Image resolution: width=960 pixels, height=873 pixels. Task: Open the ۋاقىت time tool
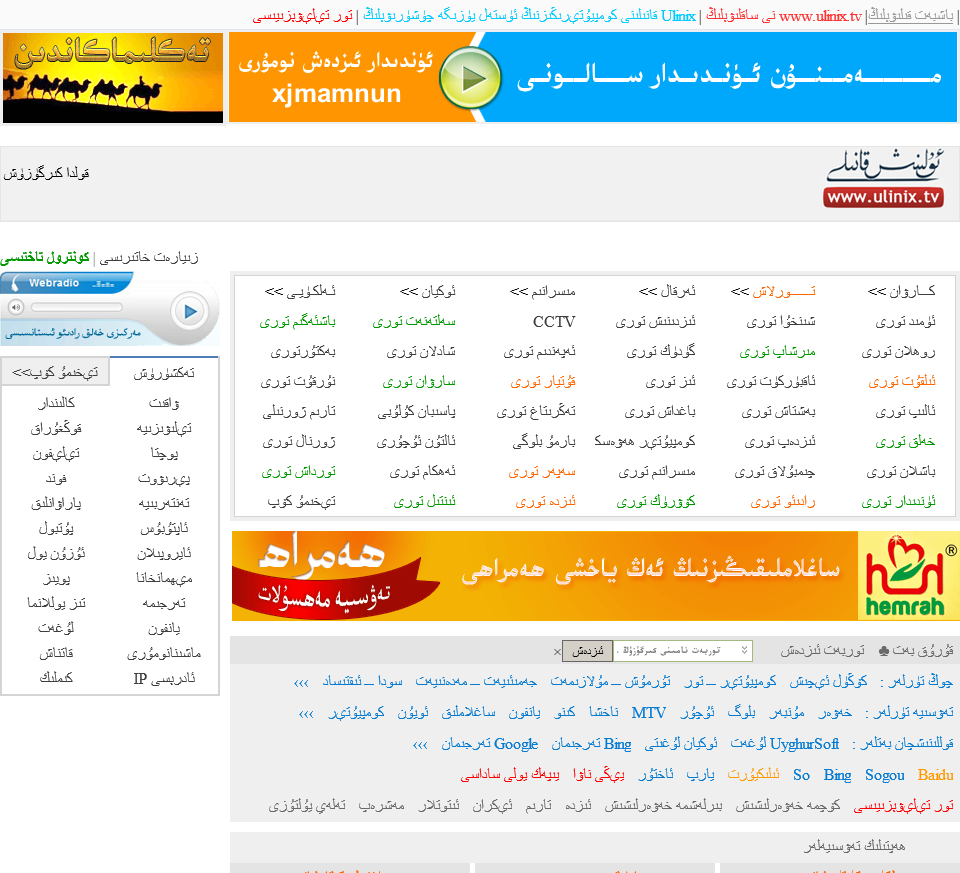[x=164, y=403]
